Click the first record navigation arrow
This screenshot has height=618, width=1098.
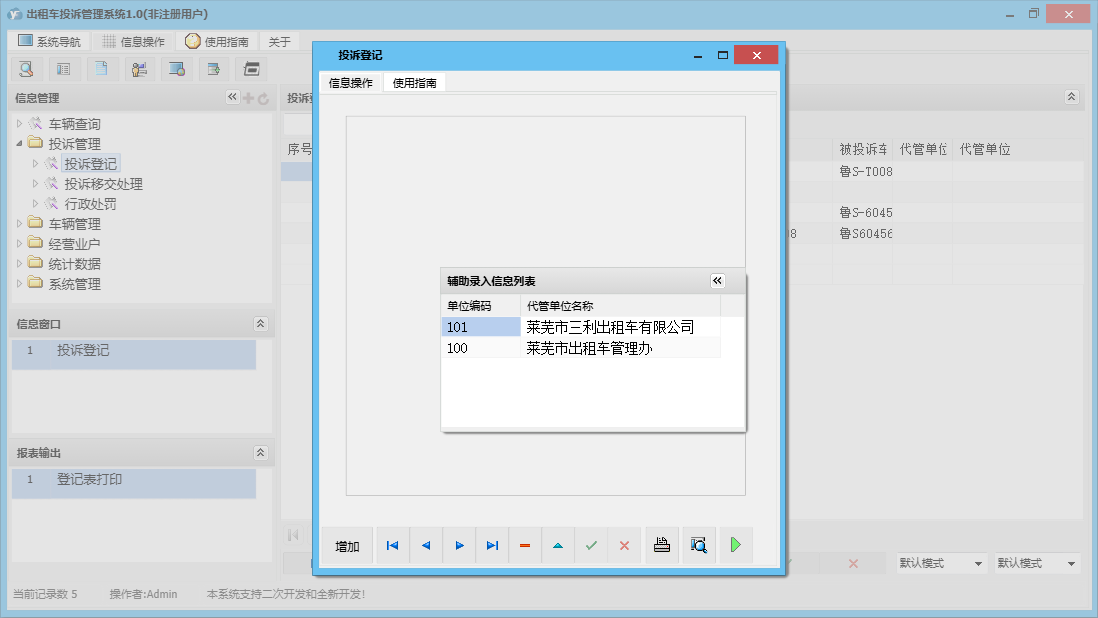point(392,546)
